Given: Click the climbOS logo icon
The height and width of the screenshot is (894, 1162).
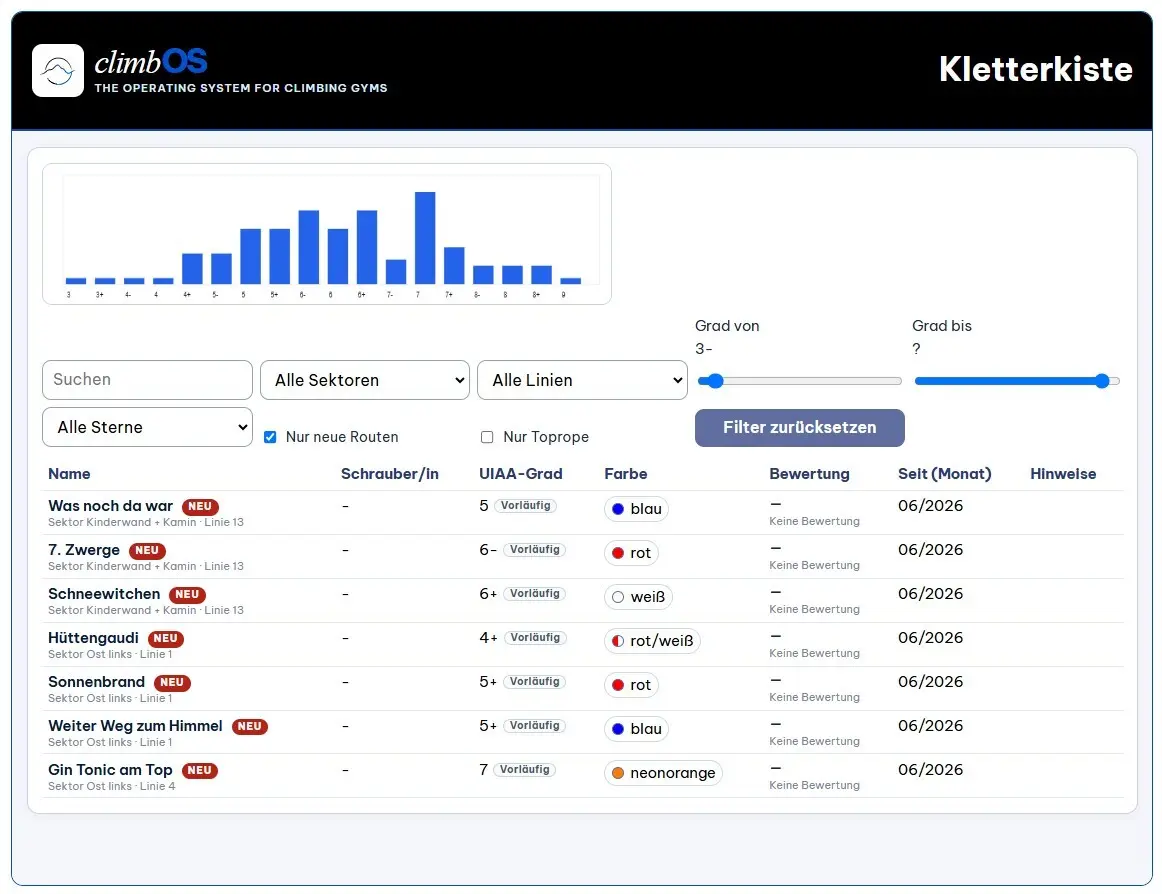Looking at the screenshot, I should tap(58, 70).
